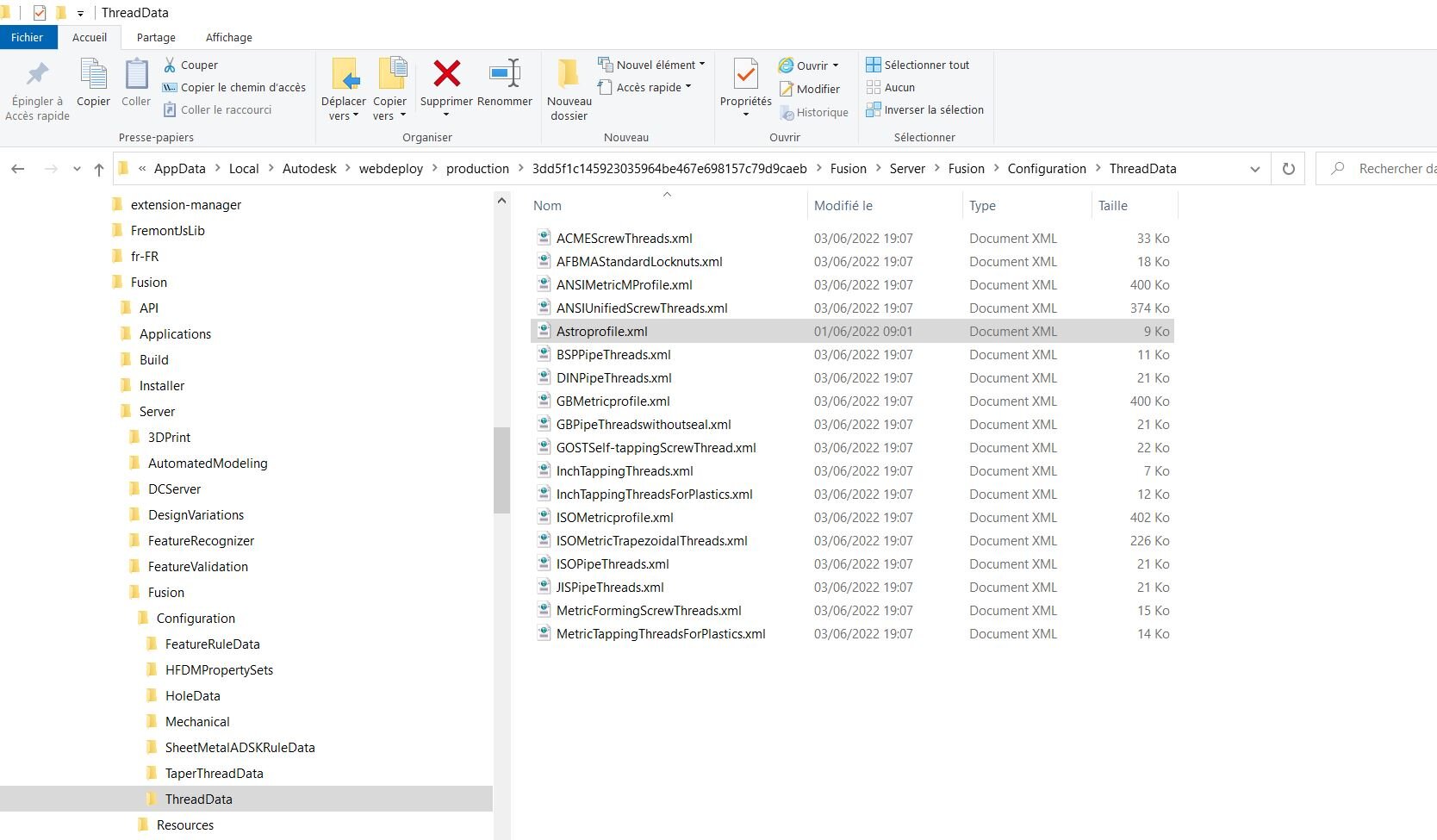Click the Rechercher search field
Viewport: 1437px width, 840px height.
(x=1378, y=169)
